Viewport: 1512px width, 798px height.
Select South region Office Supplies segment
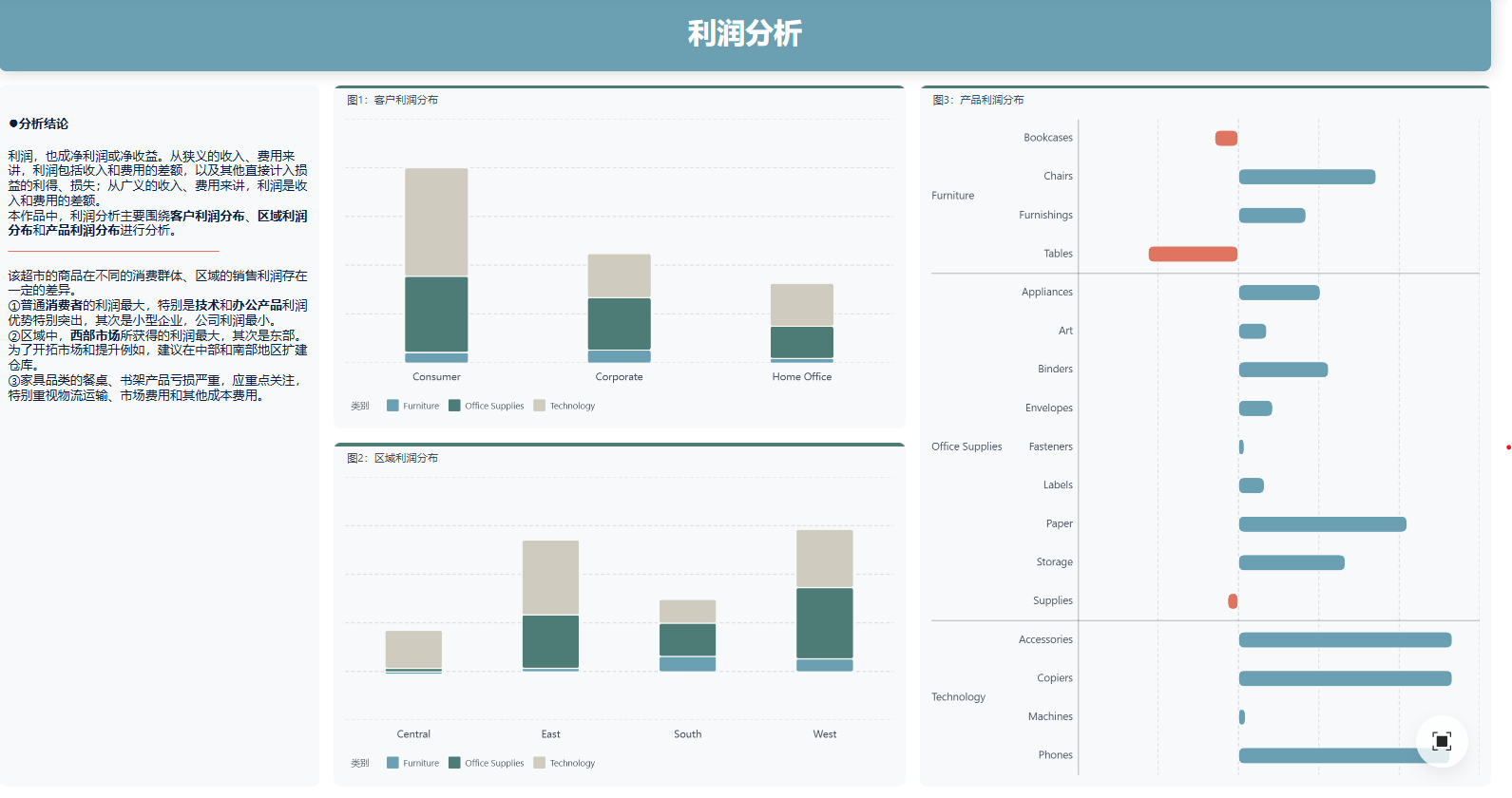687,640
